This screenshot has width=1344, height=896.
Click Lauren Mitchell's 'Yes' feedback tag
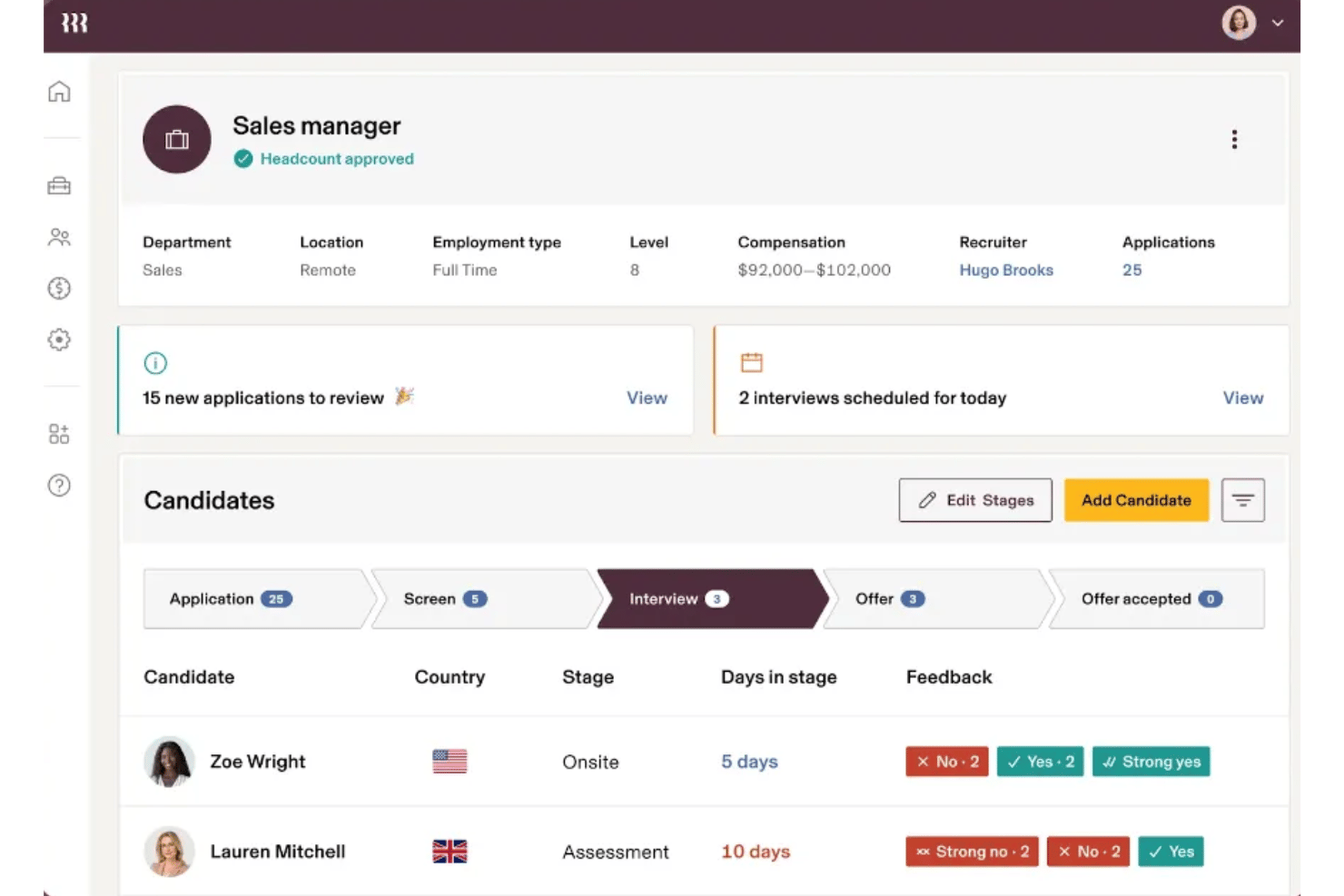pyautogui.click(x=1171, y=852)
